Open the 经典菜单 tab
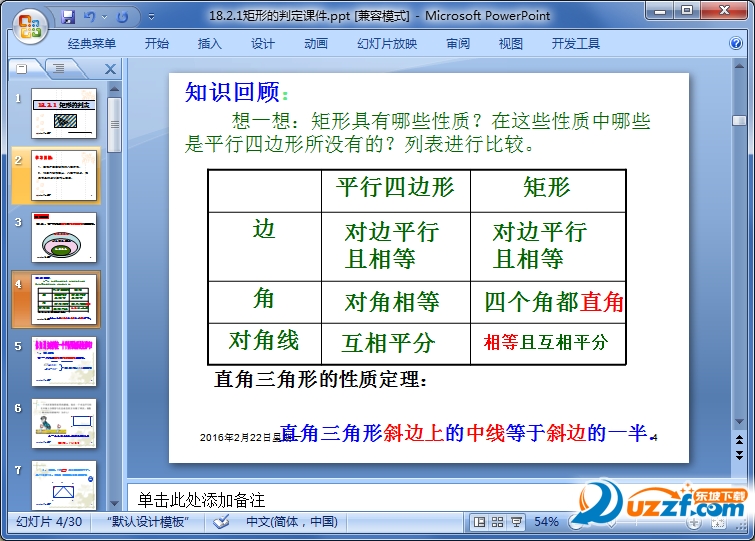The height and width of the screenshot is (541, 755). click(x=91, y=44)
